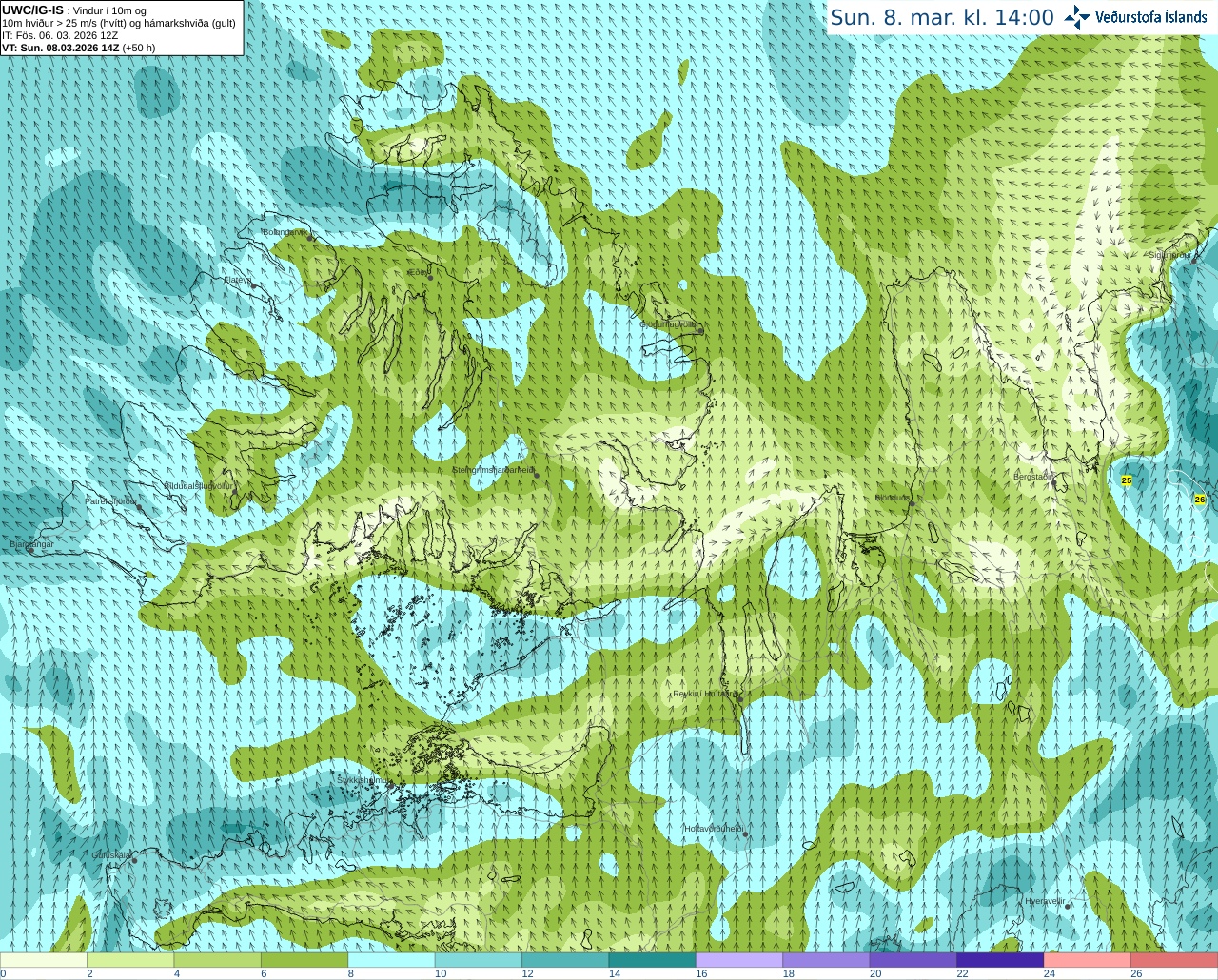The height and width of the screenshot is (980, 1218).
Task: Click the Gufuskálar station label
Action: tap(111, 855)
